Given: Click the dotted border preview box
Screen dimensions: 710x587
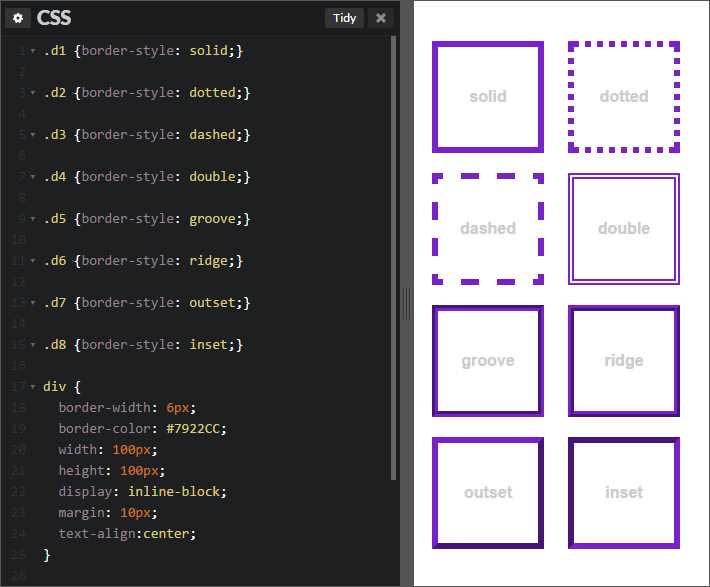Looking at the screenshot, I should pos(624,97).
